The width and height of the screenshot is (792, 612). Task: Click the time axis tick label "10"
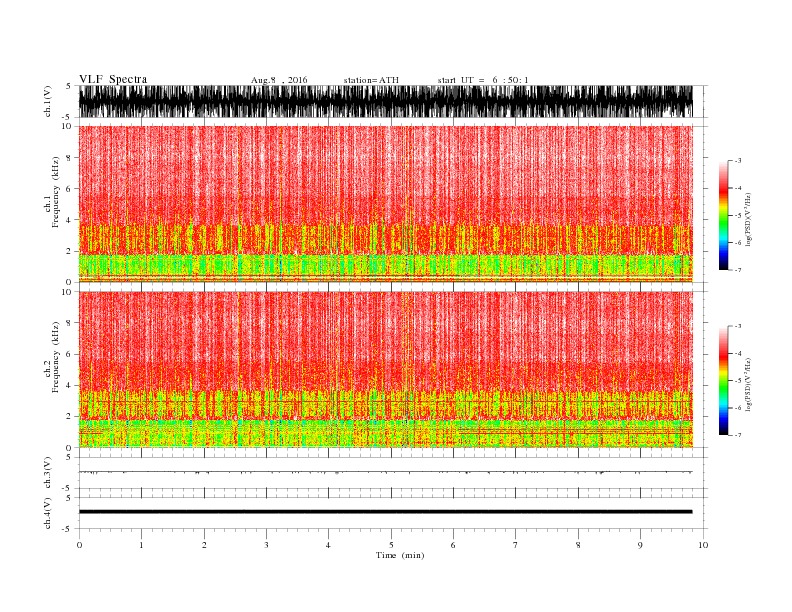[x=703, y=545]
